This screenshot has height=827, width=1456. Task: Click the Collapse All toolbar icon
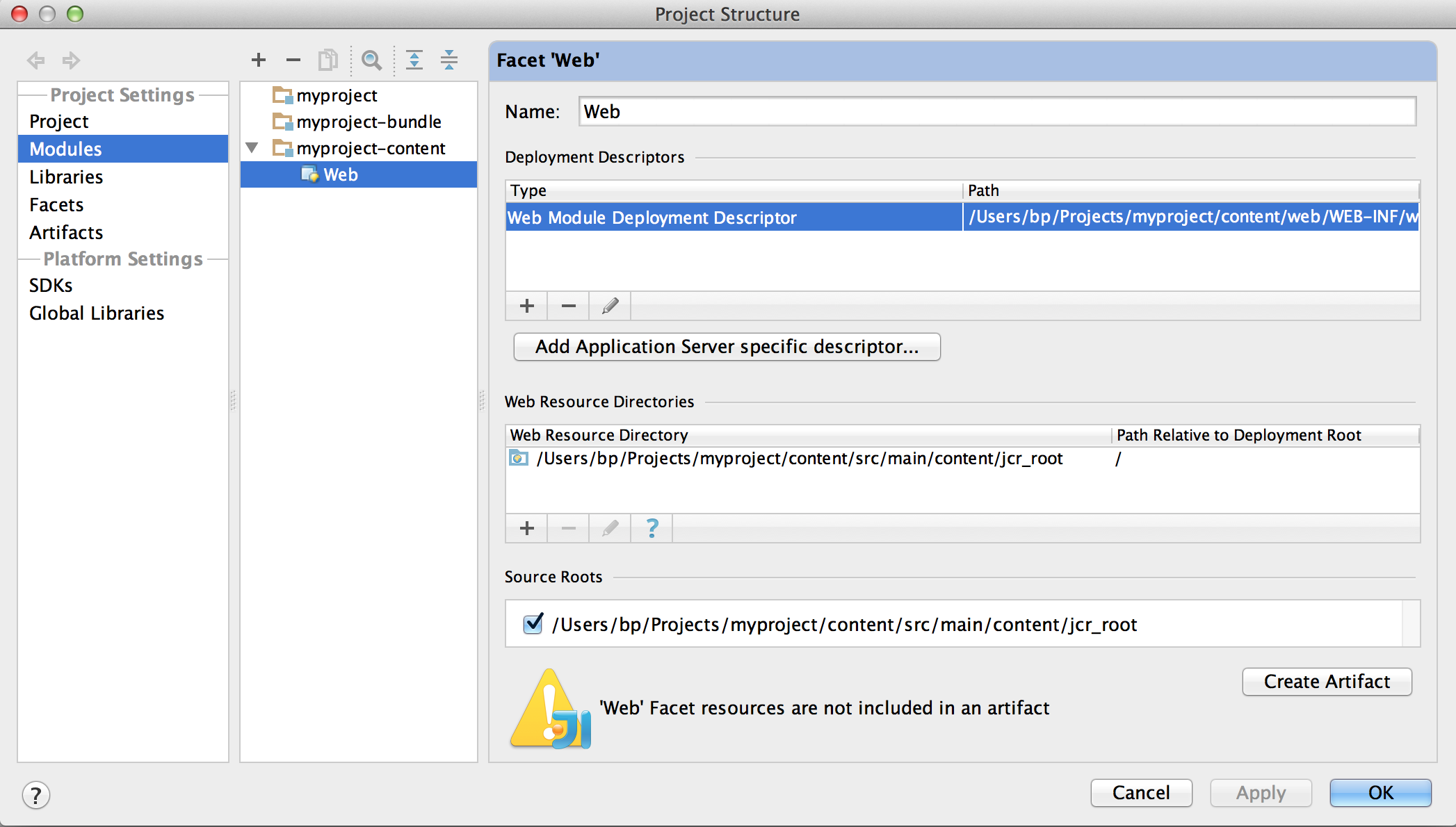tap(449, 60)
